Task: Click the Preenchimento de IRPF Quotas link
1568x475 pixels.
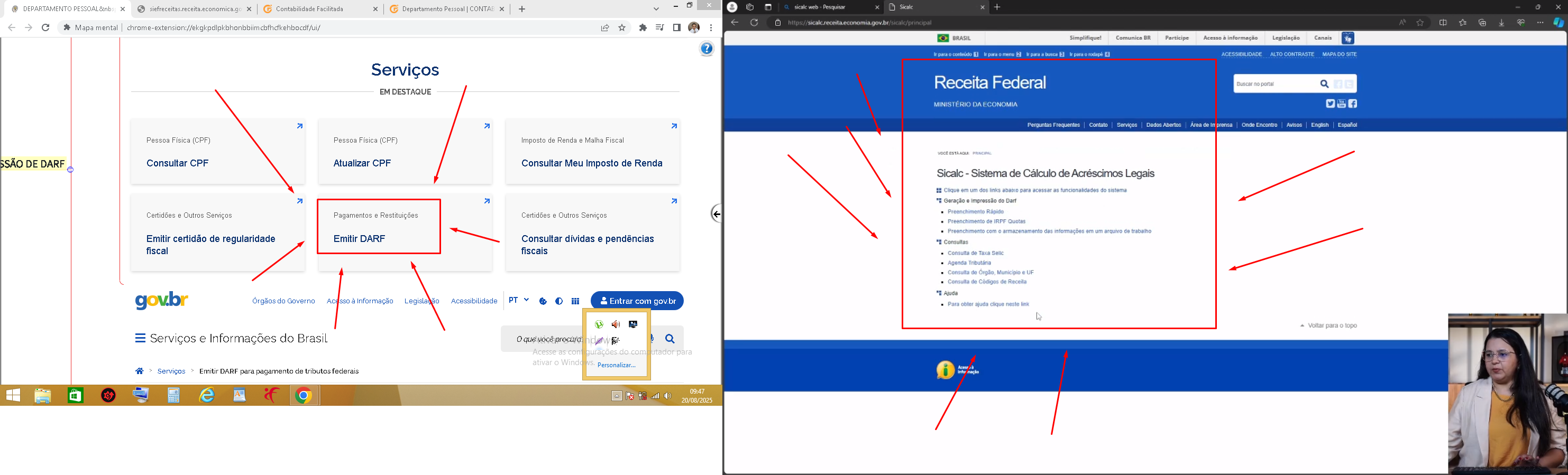Action: click(x=987, y=221)
